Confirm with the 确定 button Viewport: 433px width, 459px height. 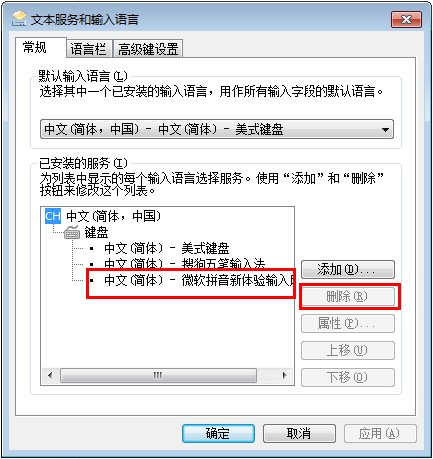218,433
